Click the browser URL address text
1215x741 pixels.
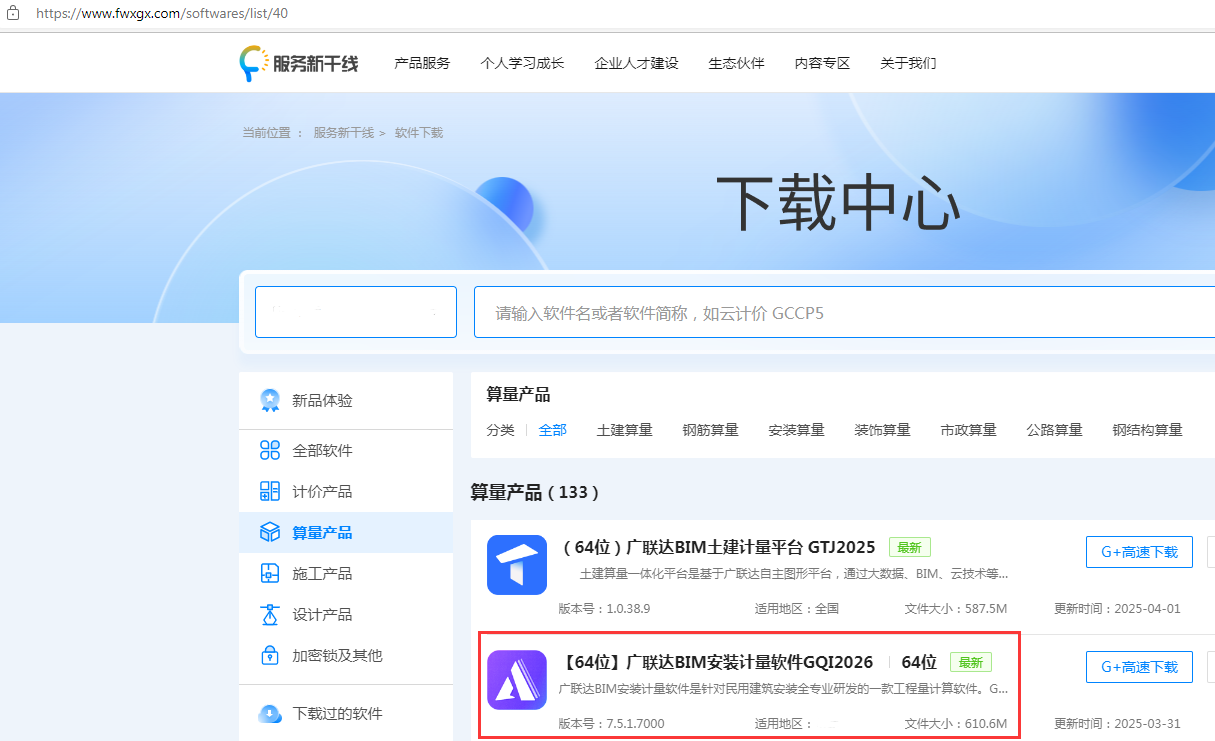pyautogui.click(x=162, y=15)
